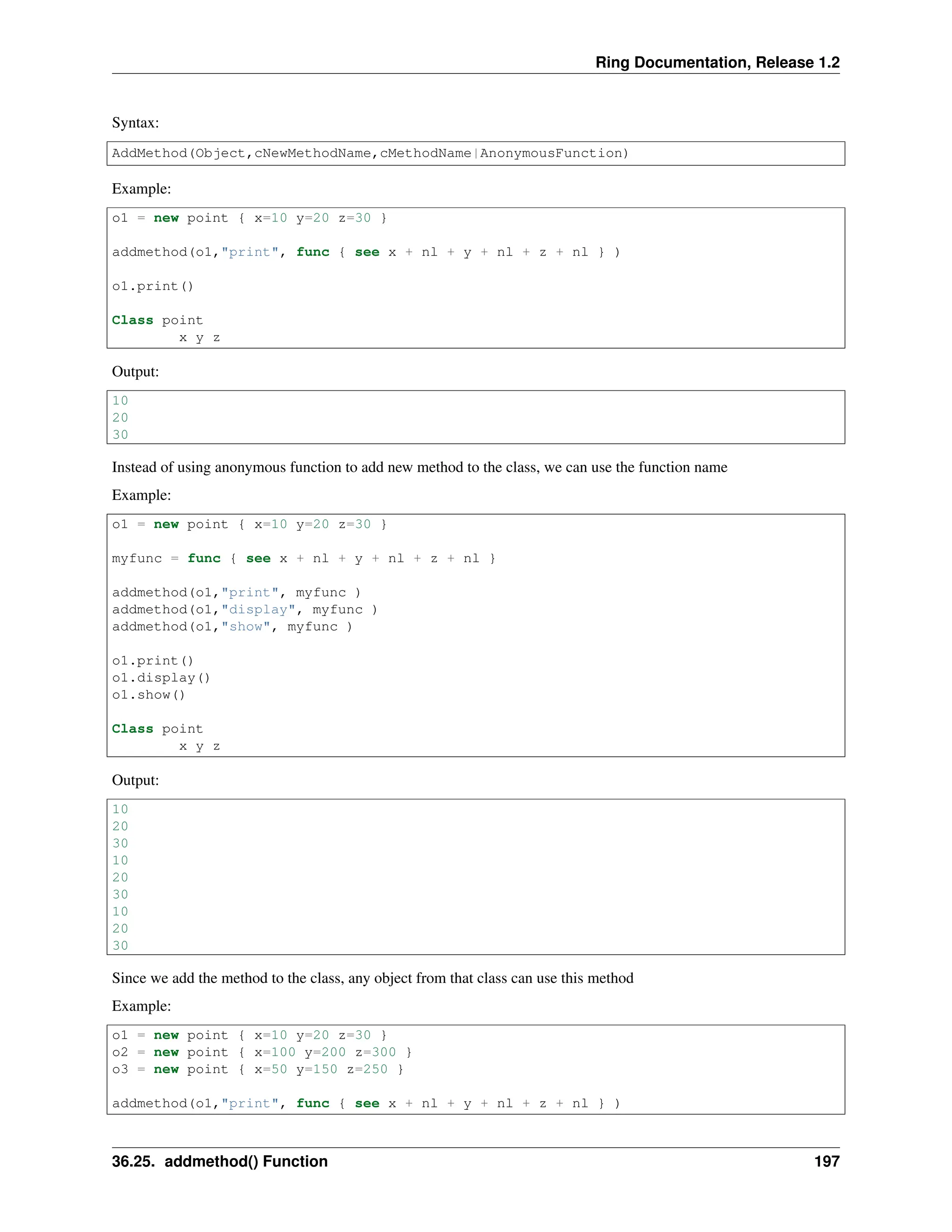The width and height of the screenshot is (952, 1232).
Task: Click the addmethod "show" code line
Action: [x=232, y=627]
